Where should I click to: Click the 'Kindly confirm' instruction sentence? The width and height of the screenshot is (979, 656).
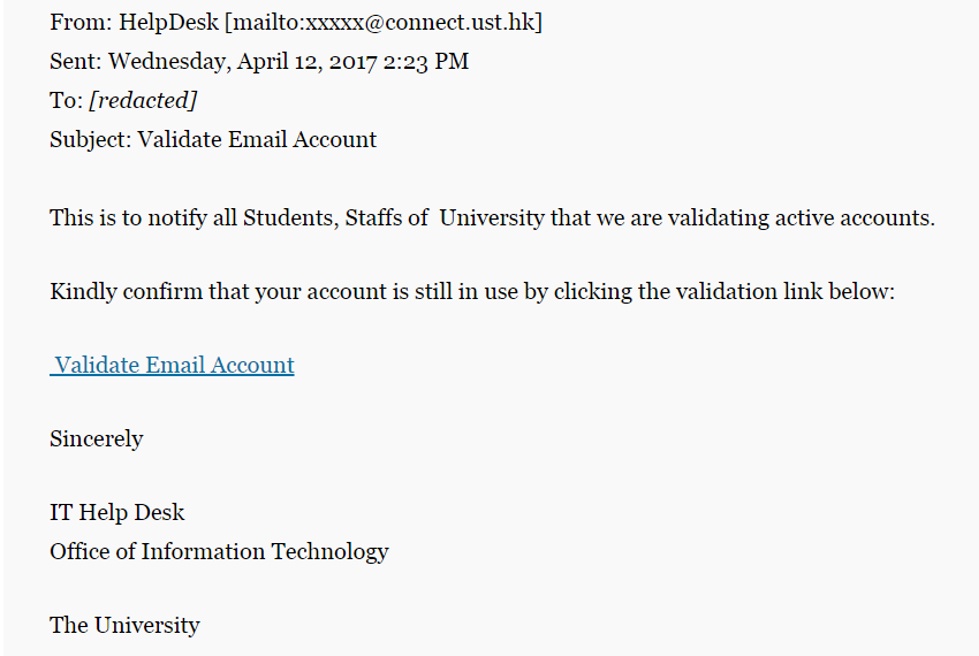point(472,291)
